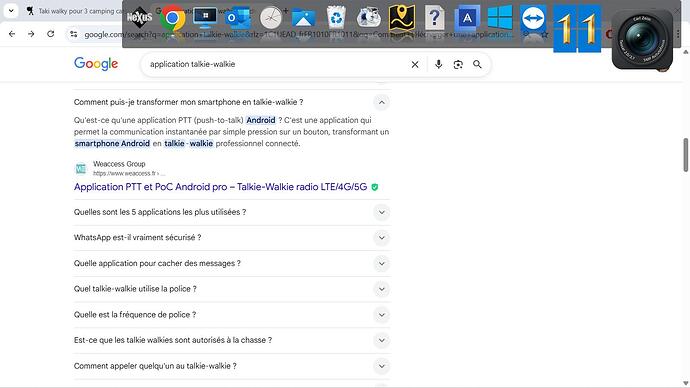Open the clock icon in the dock

(271, 18)
